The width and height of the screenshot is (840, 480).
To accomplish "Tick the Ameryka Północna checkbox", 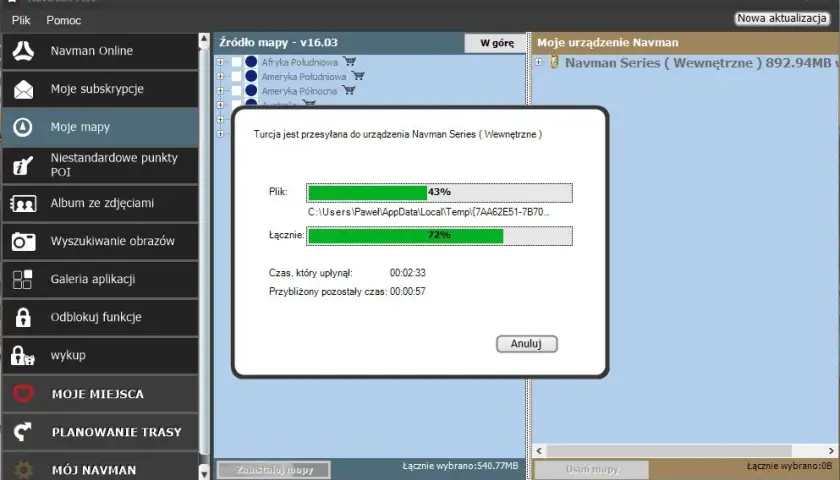I will coord(236,91).
